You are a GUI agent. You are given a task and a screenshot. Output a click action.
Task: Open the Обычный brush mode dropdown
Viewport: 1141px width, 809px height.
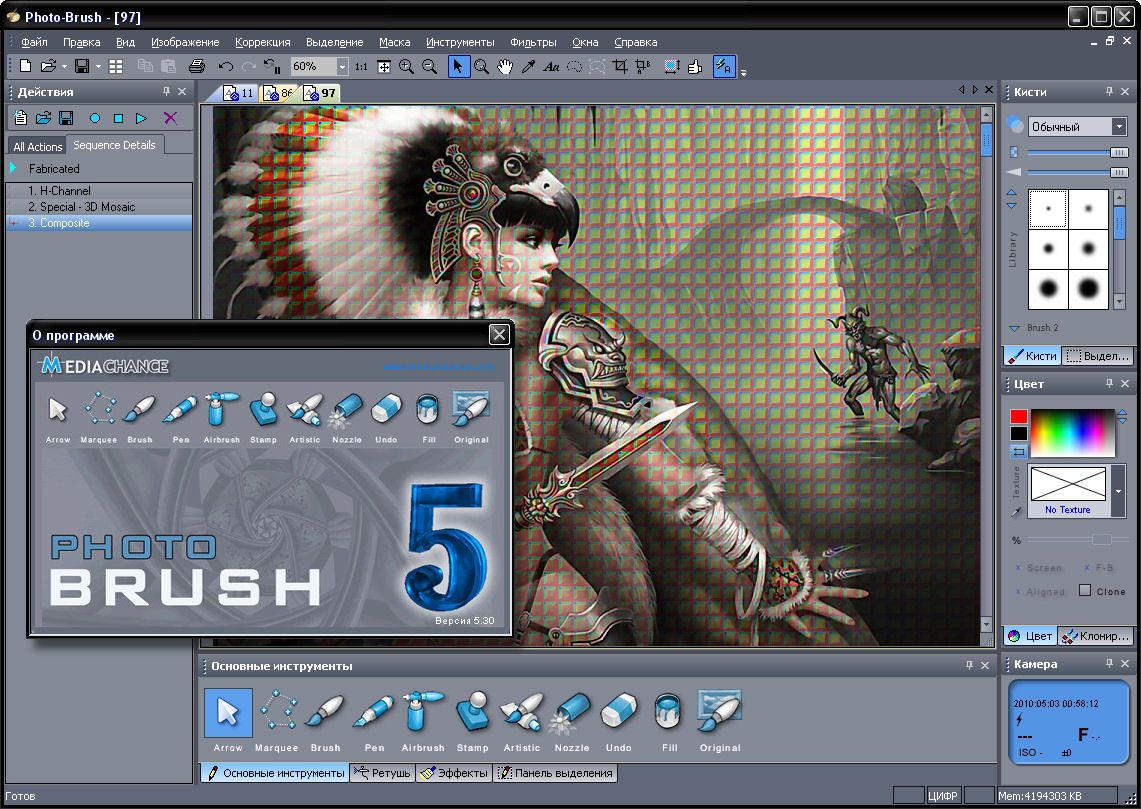(1119, 127)
